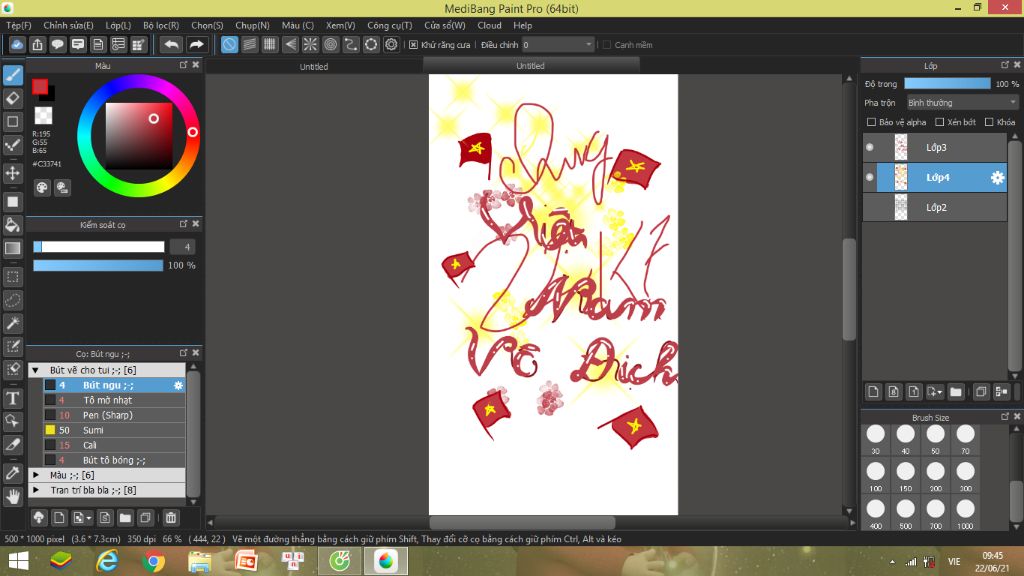Image resolution: width=1024 pixels, height=576 pixels.
Task: Open Chrome from the Windows taskbar
Action: (x=153, y=561)
